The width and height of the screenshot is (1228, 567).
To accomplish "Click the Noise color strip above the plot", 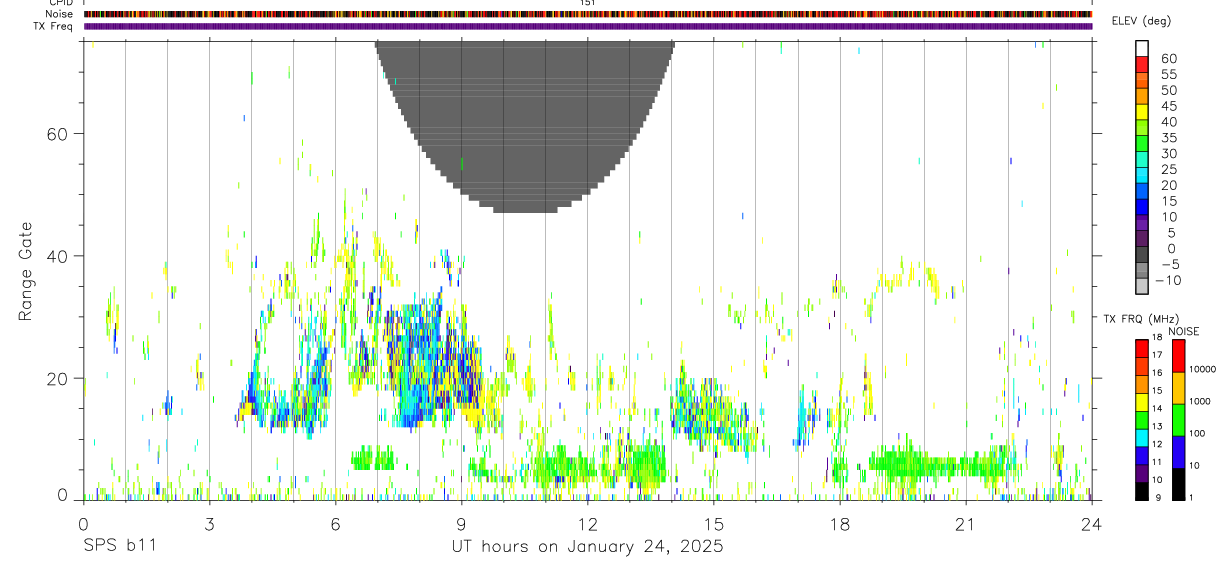I will [x=587, y=14].
